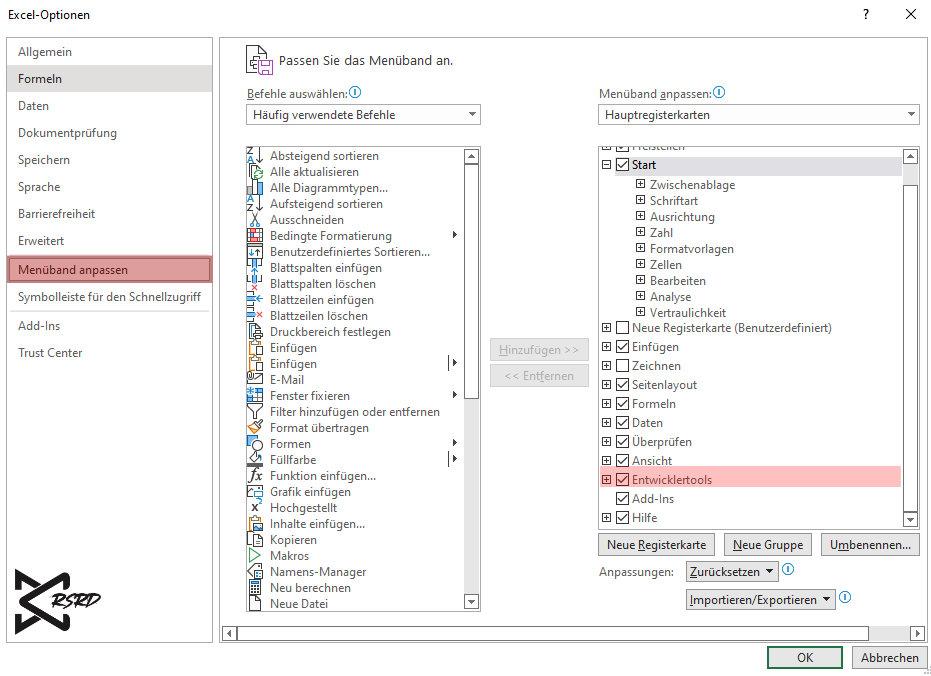Click the Neue Registerkarte button
Screen dimensions: 931x676
(656, 545)
